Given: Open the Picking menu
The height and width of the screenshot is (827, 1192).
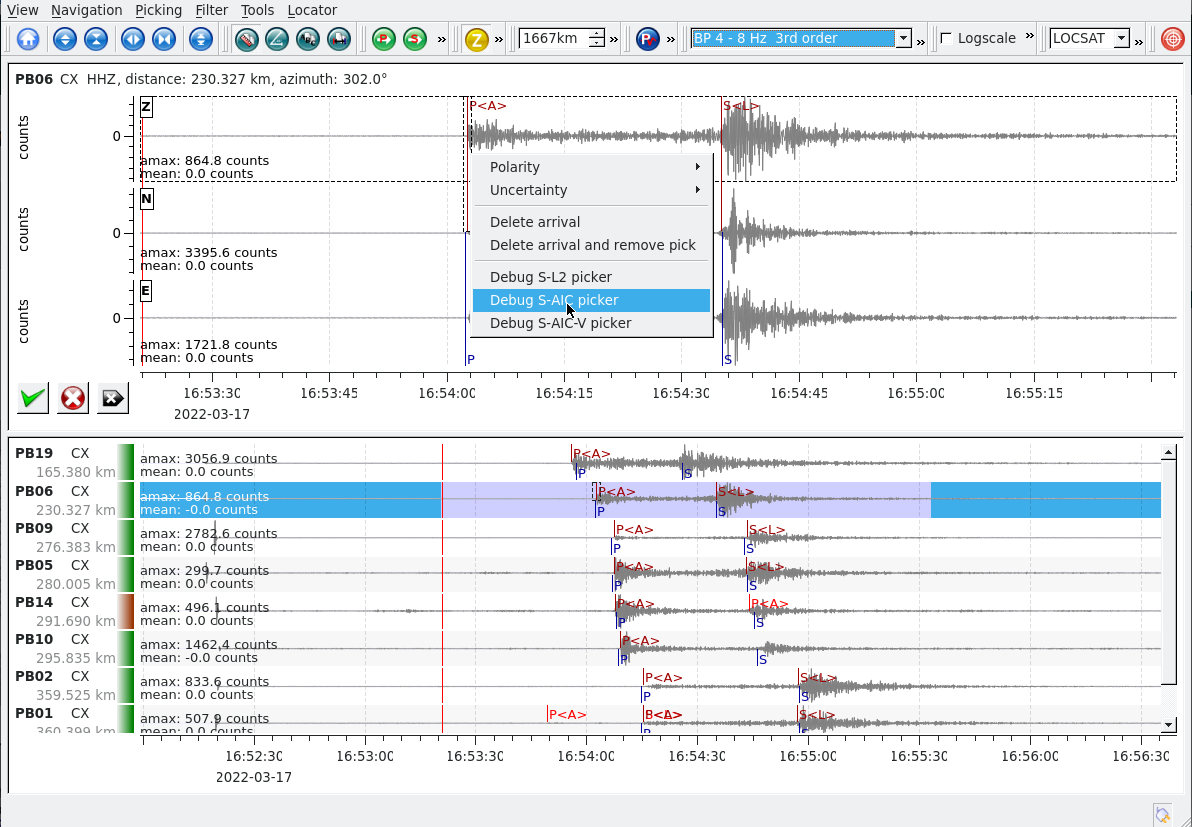Looking at the screenshot, I should 158,10.
